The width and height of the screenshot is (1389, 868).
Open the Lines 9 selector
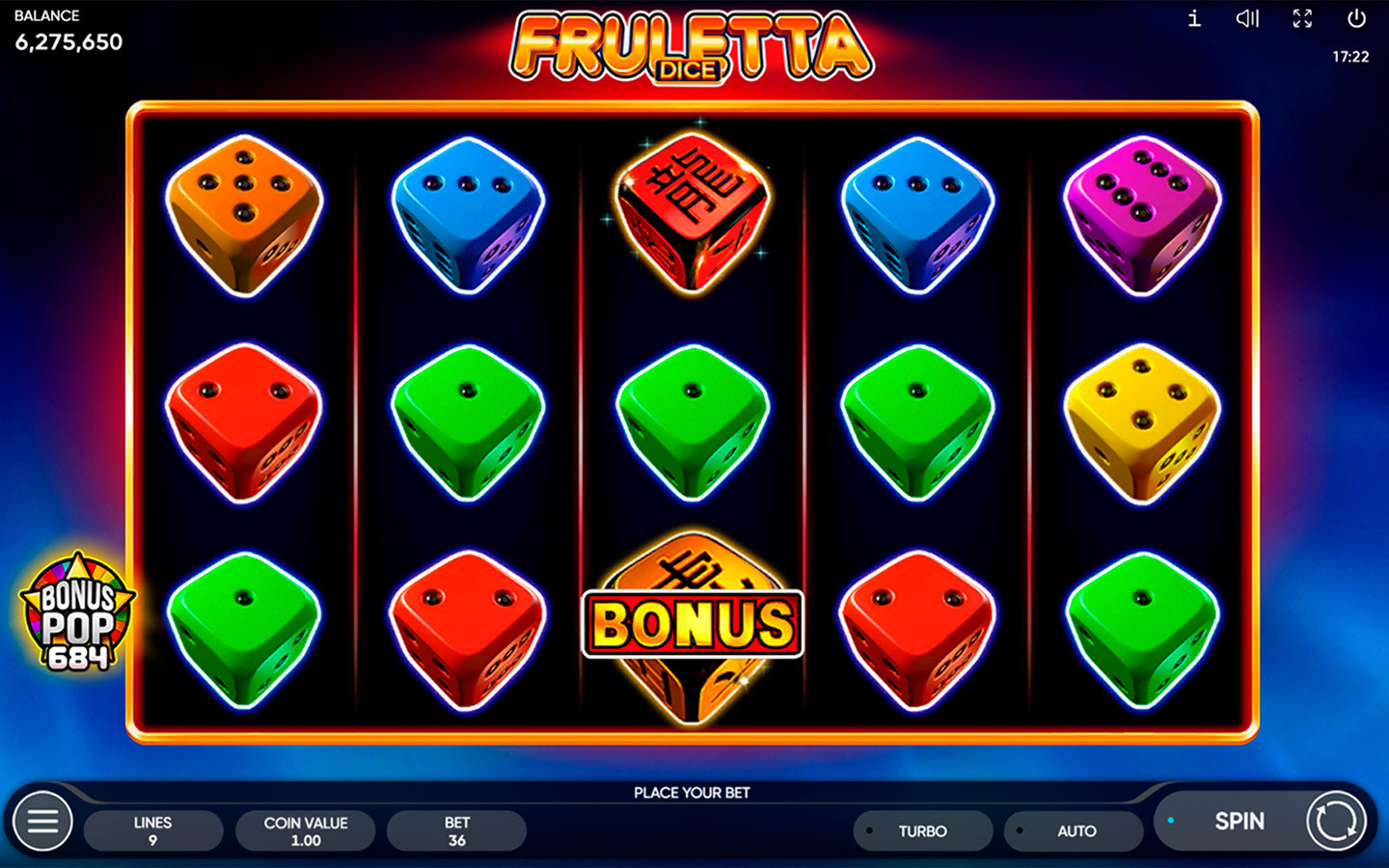tap(153, 830)
